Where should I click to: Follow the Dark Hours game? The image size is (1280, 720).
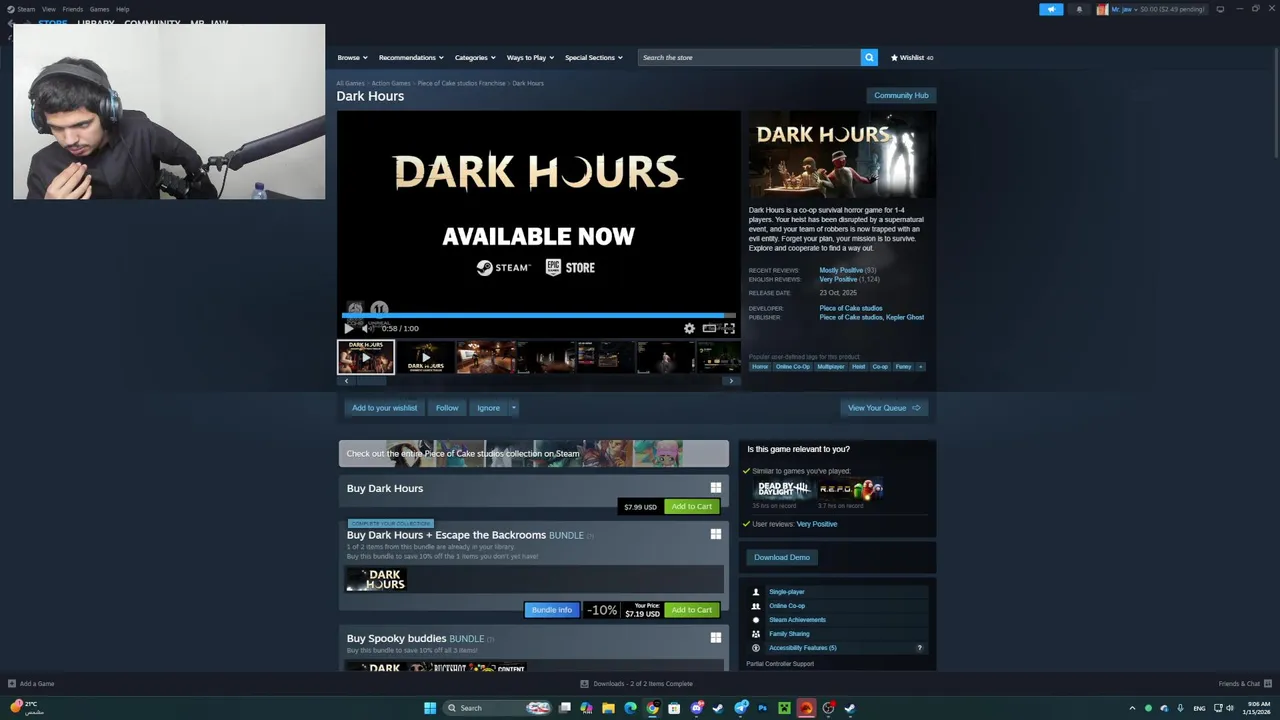pyautogui.click(x=447, y=407)
